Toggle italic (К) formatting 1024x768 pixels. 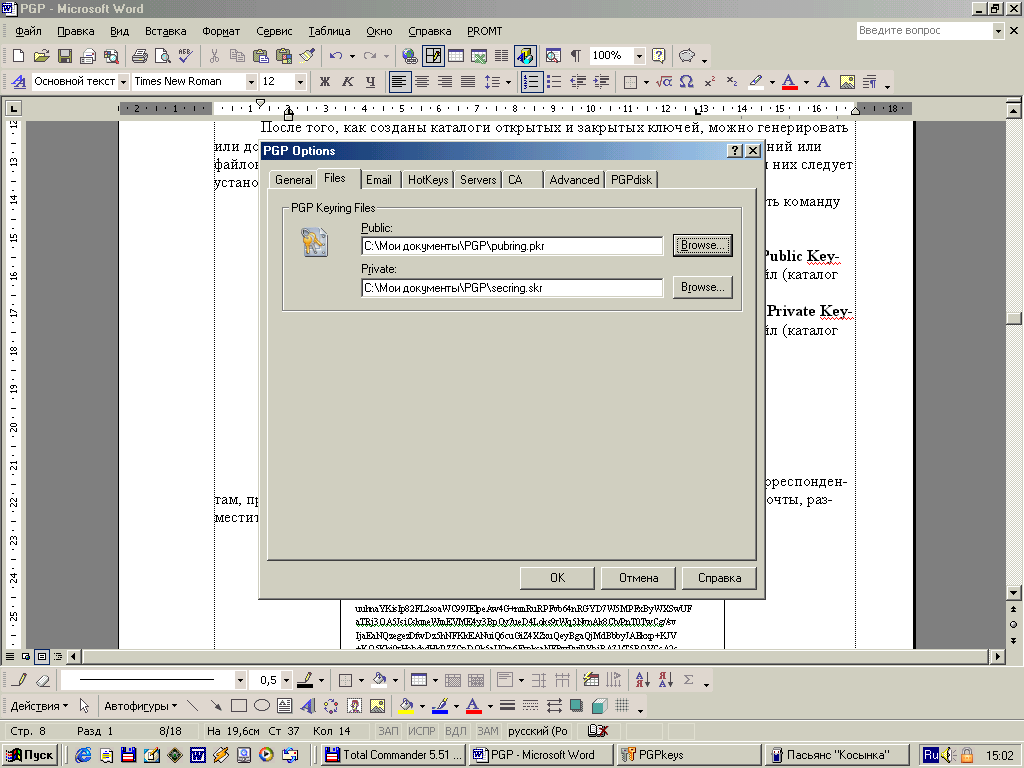347,82
